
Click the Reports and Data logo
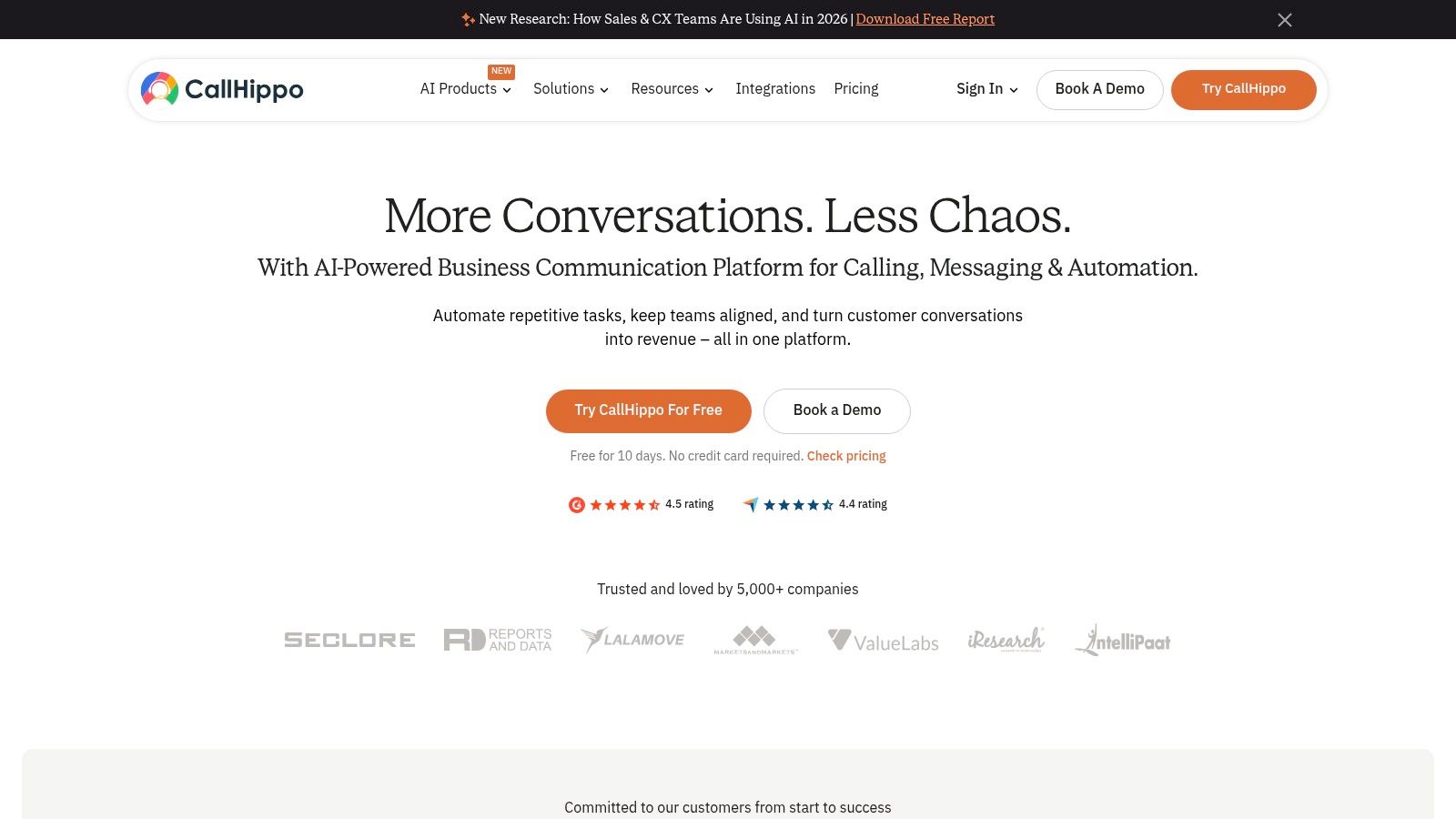tap(498, 640)
